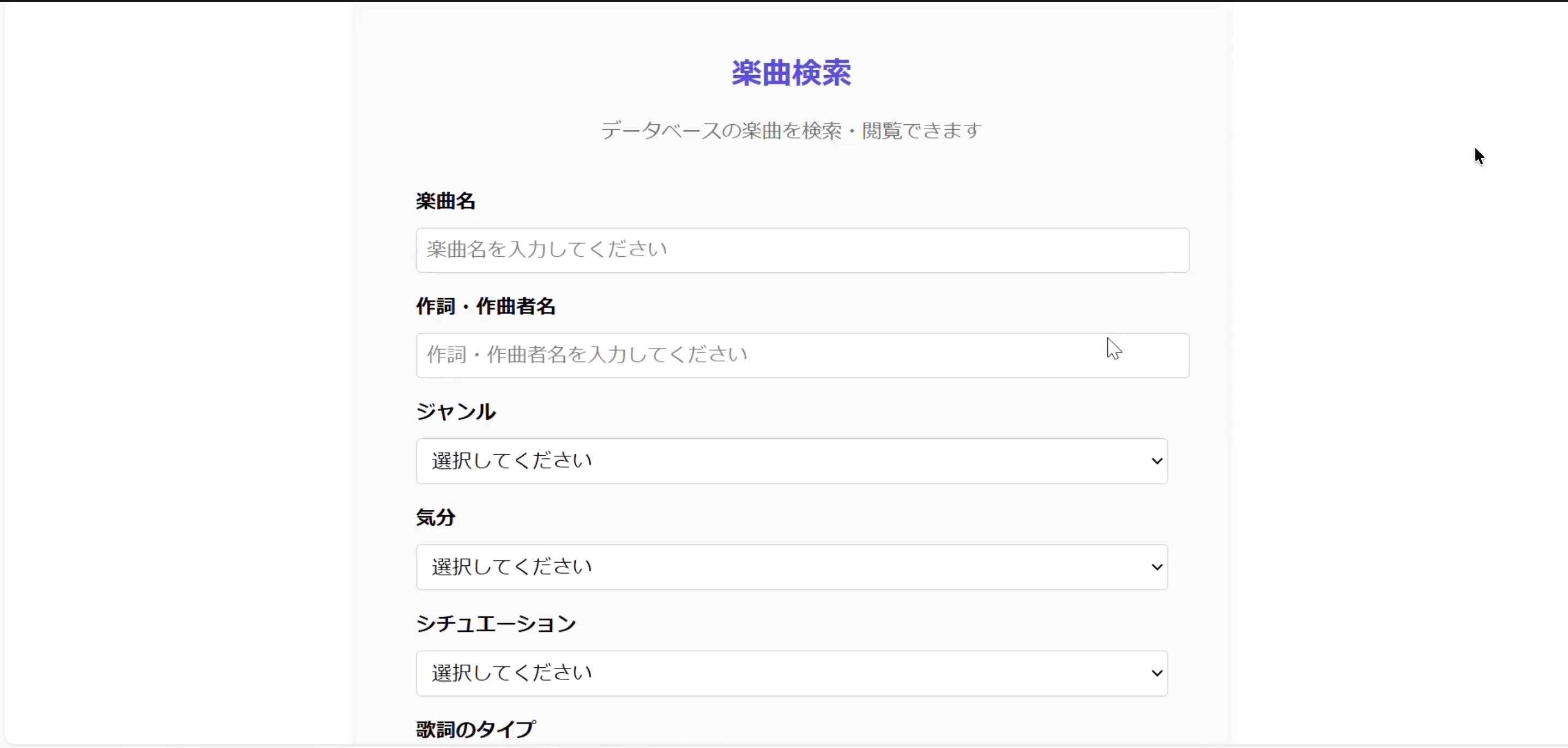Viewport: 1568px width, 748px height.
Task: Click the ジャンル section heading
Action: click(x=455, y=412)
